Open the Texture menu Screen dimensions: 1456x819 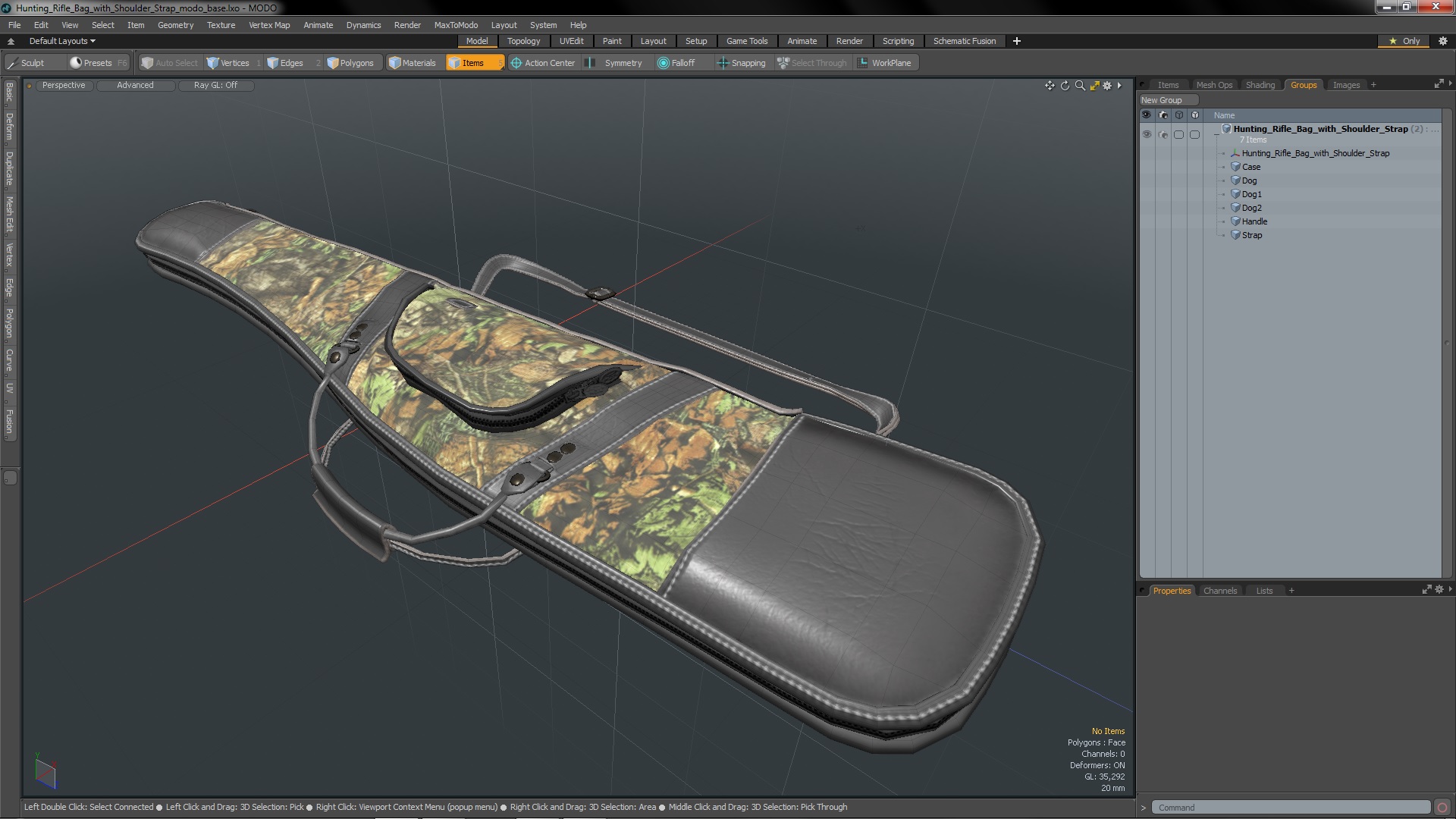pos(221,25)
